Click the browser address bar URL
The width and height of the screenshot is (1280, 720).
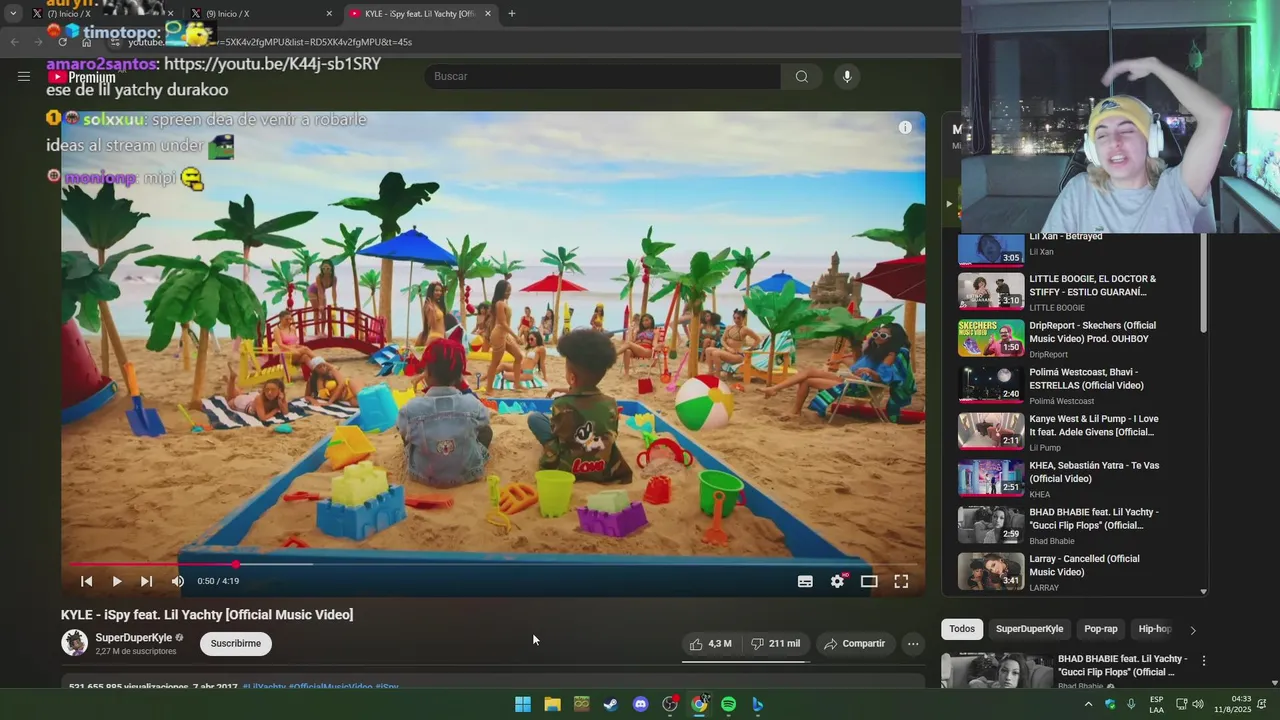(x=270, y=42)
